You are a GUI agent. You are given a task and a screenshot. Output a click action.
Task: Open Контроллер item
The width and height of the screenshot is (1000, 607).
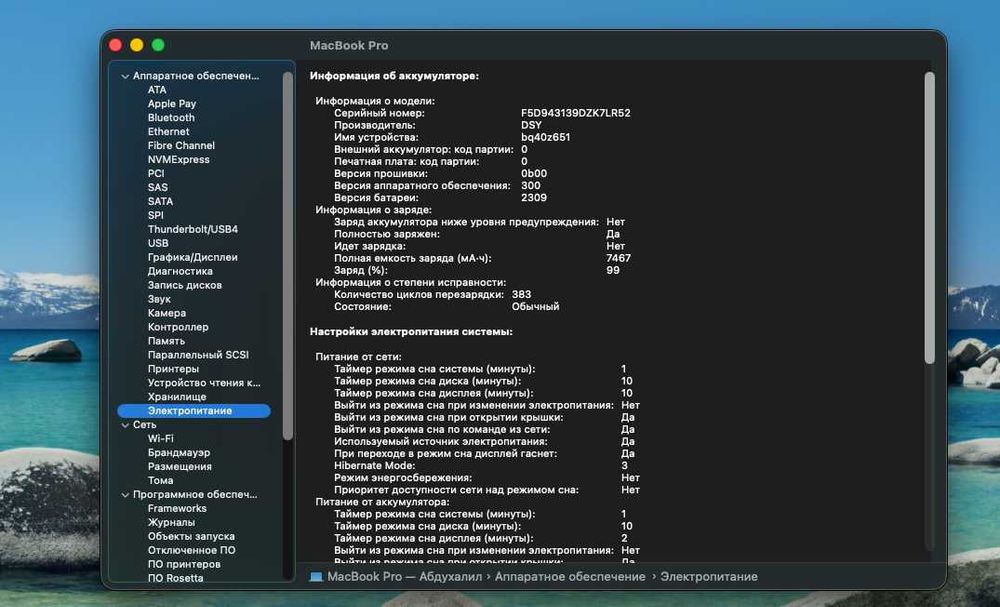click(178, 327)
